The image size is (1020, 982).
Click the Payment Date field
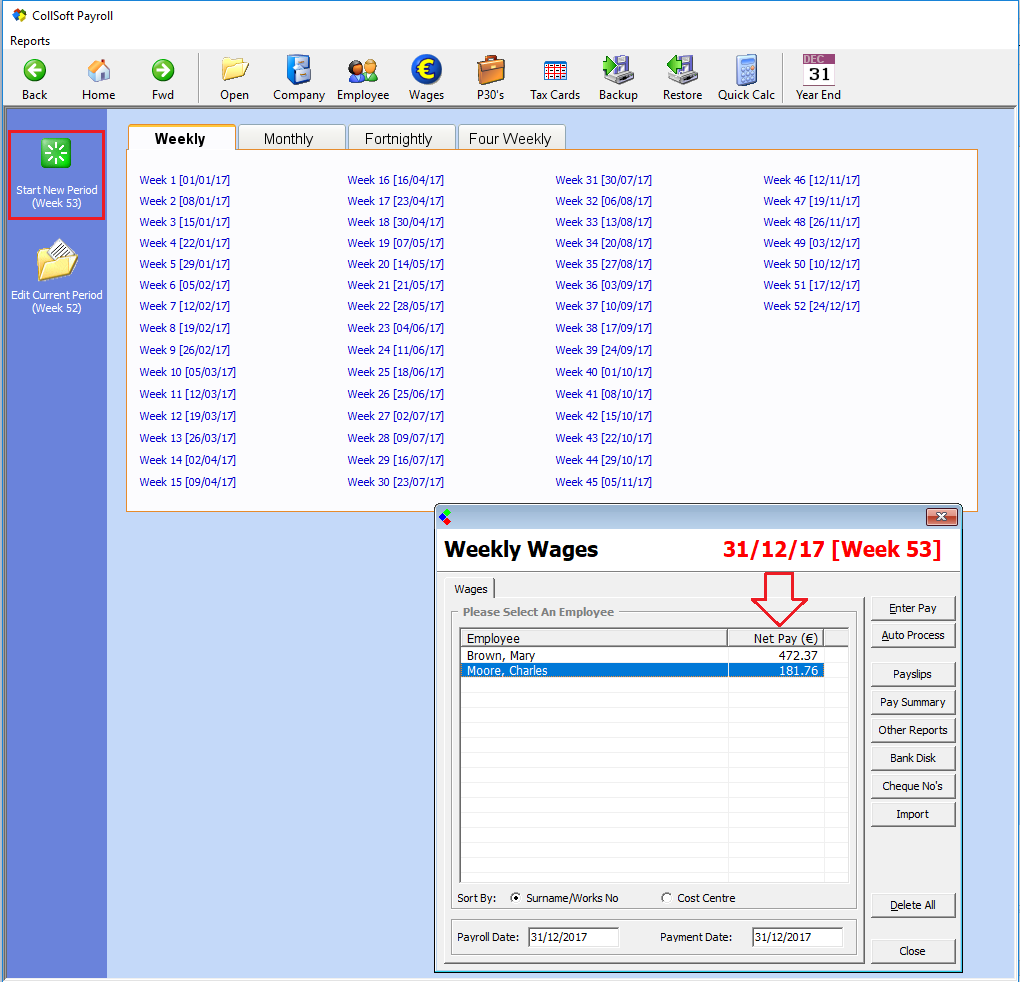pos(797,937)
